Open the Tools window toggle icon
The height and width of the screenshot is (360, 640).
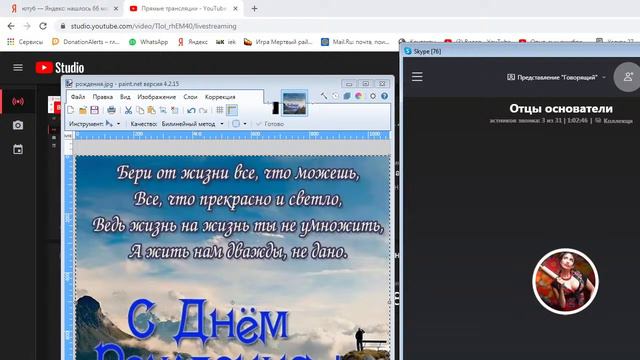[x=324, y=96]
